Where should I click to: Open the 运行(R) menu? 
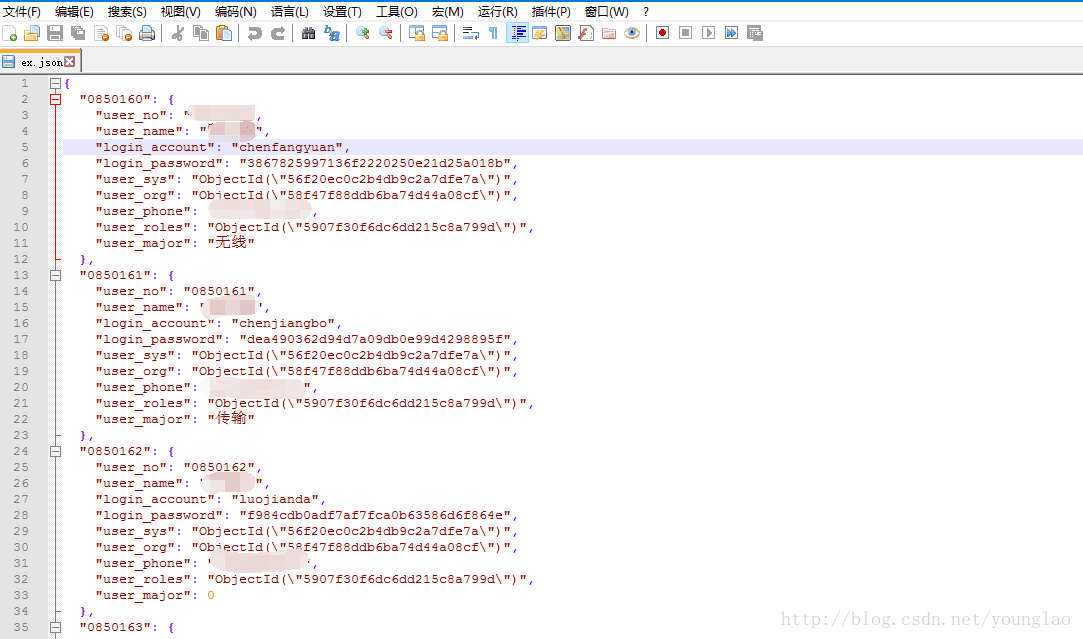497,12
